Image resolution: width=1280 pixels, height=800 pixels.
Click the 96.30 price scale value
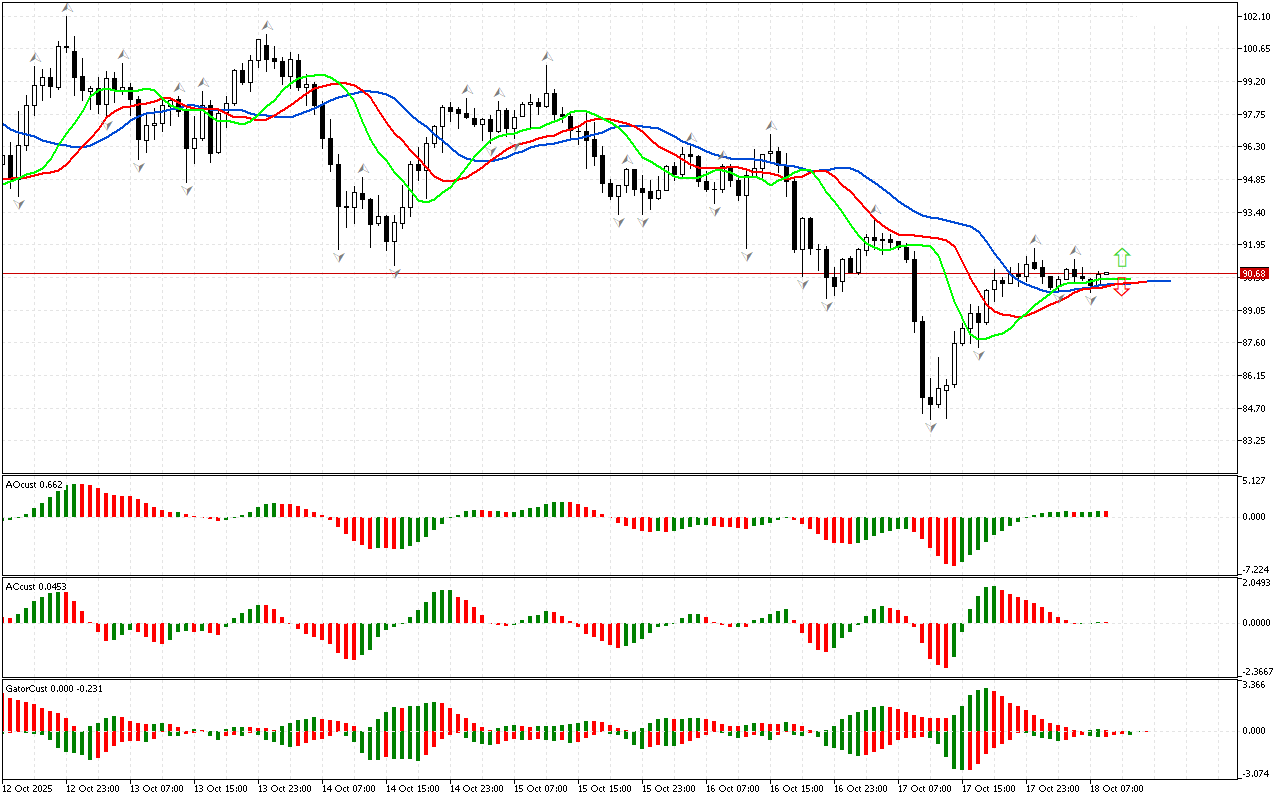click(1255, 147)
